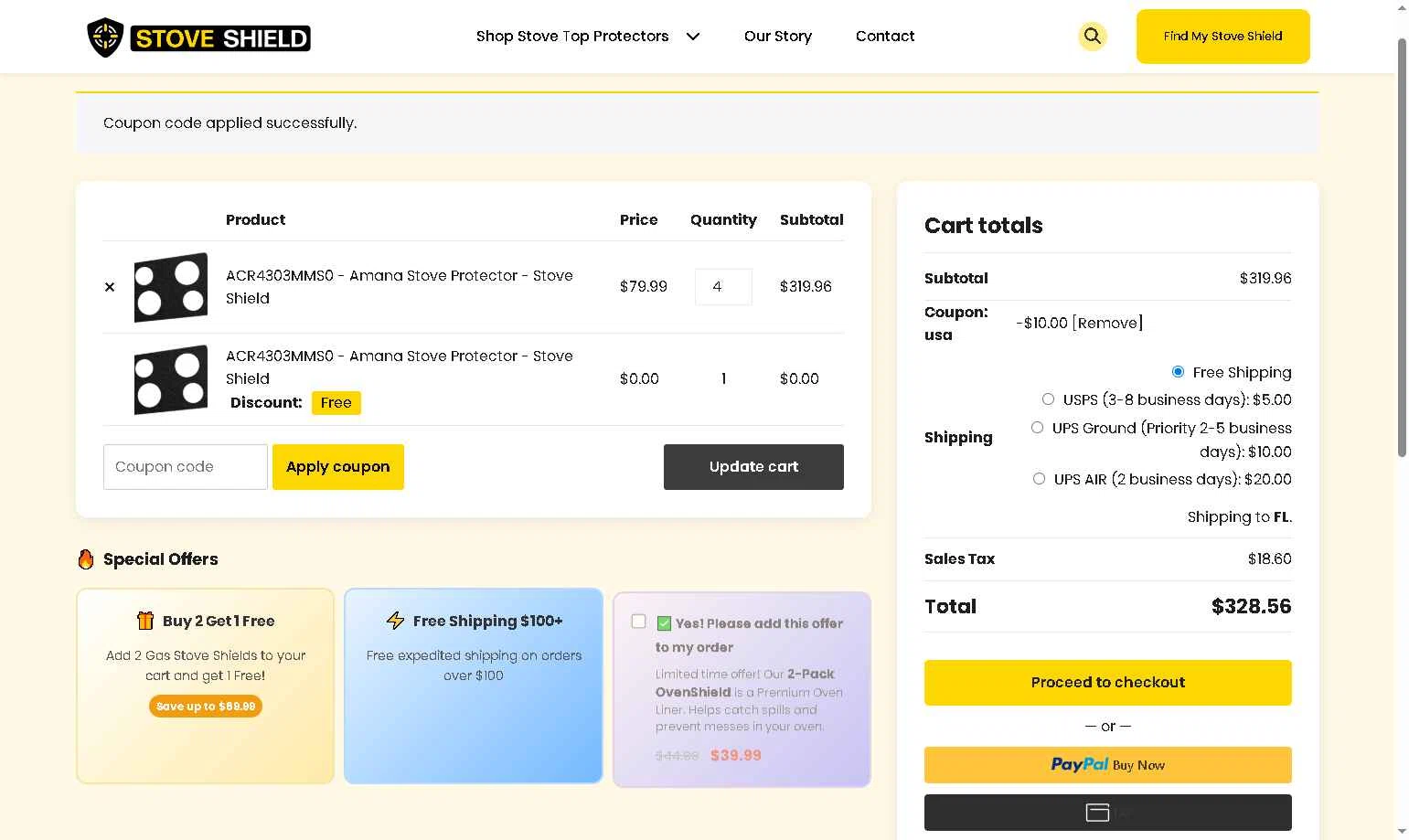Click the Buy 2 Get 1 Free gift icon

click(x=145, y=621)
